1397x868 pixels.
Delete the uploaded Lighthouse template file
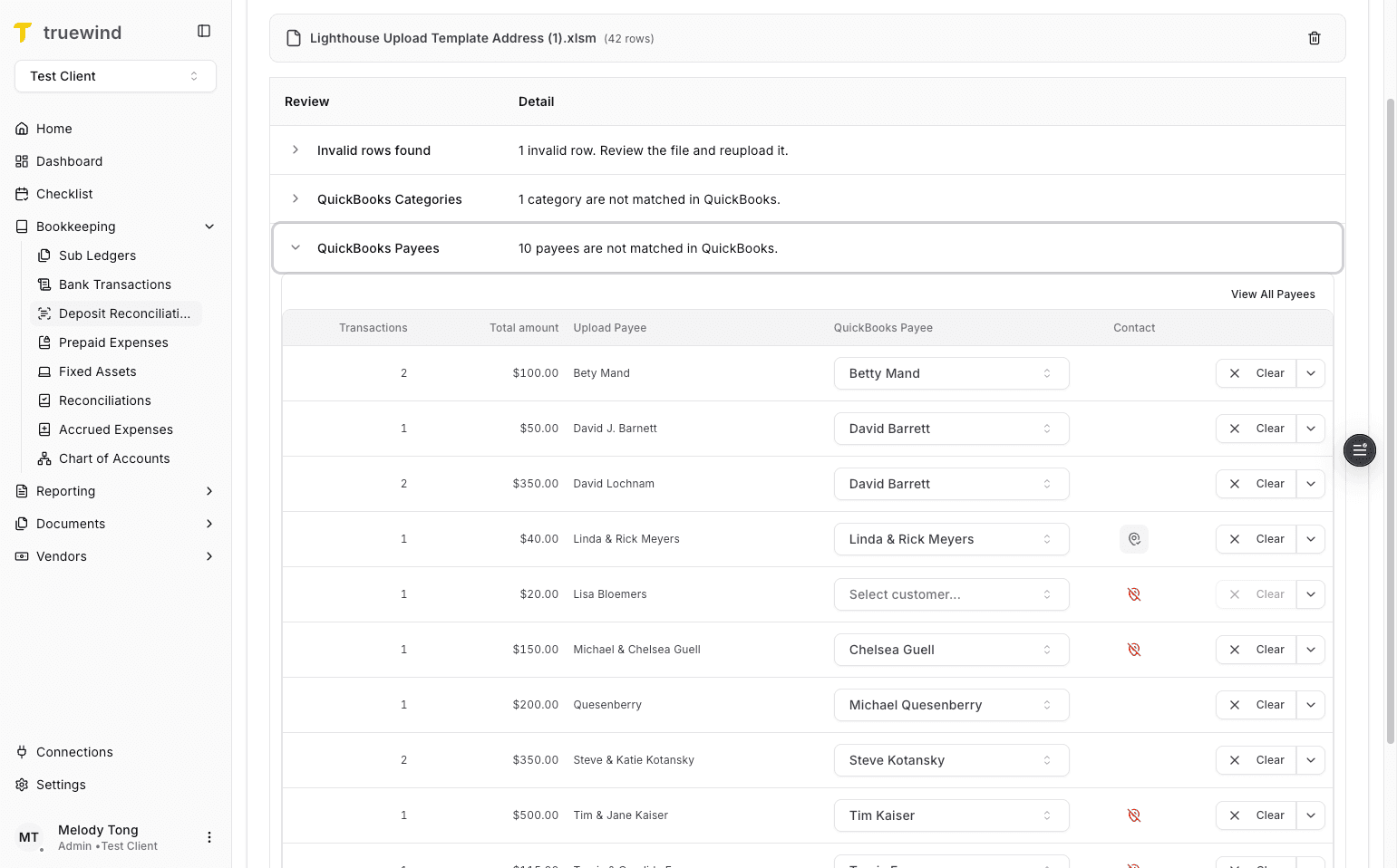pyautogui.click(x=1315, y=38)
